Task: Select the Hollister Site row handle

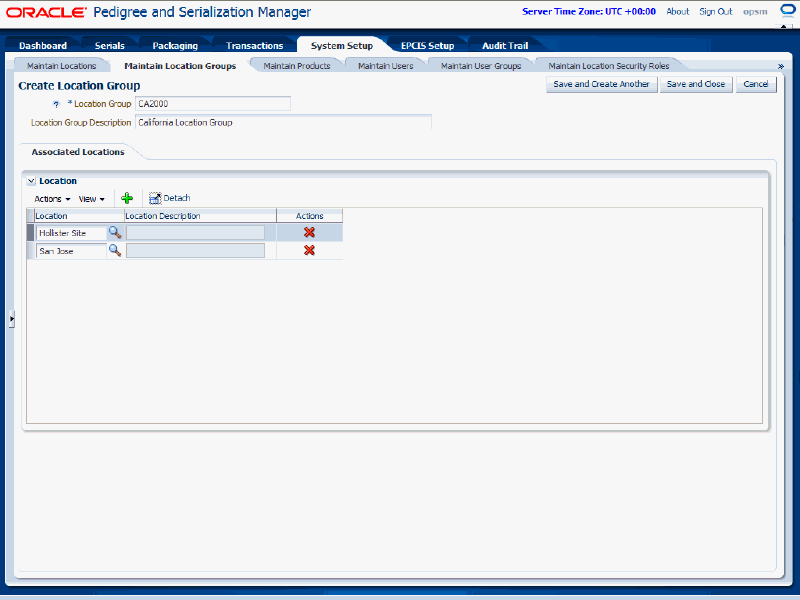Action: click(31, 233)
